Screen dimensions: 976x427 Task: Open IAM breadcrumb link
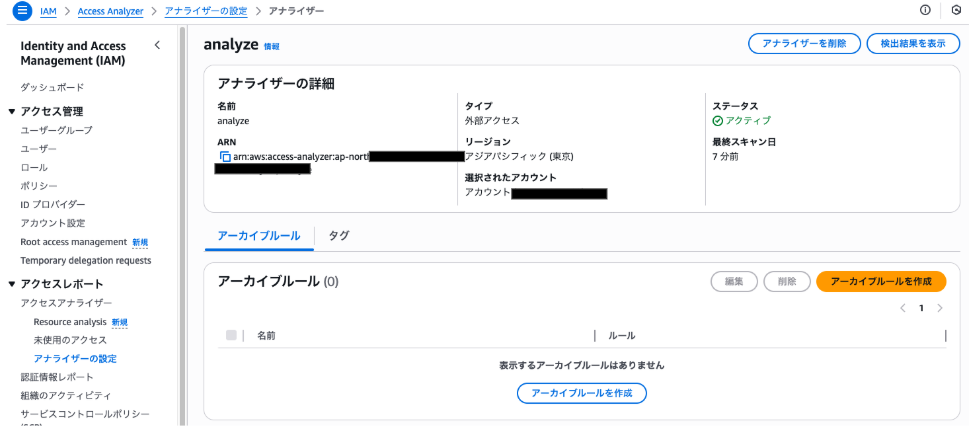[48, 10]
